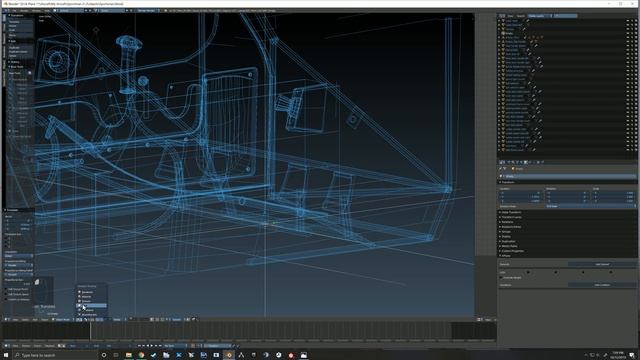
Task: Open Chrome from taskbar
Action: (141, 355)
